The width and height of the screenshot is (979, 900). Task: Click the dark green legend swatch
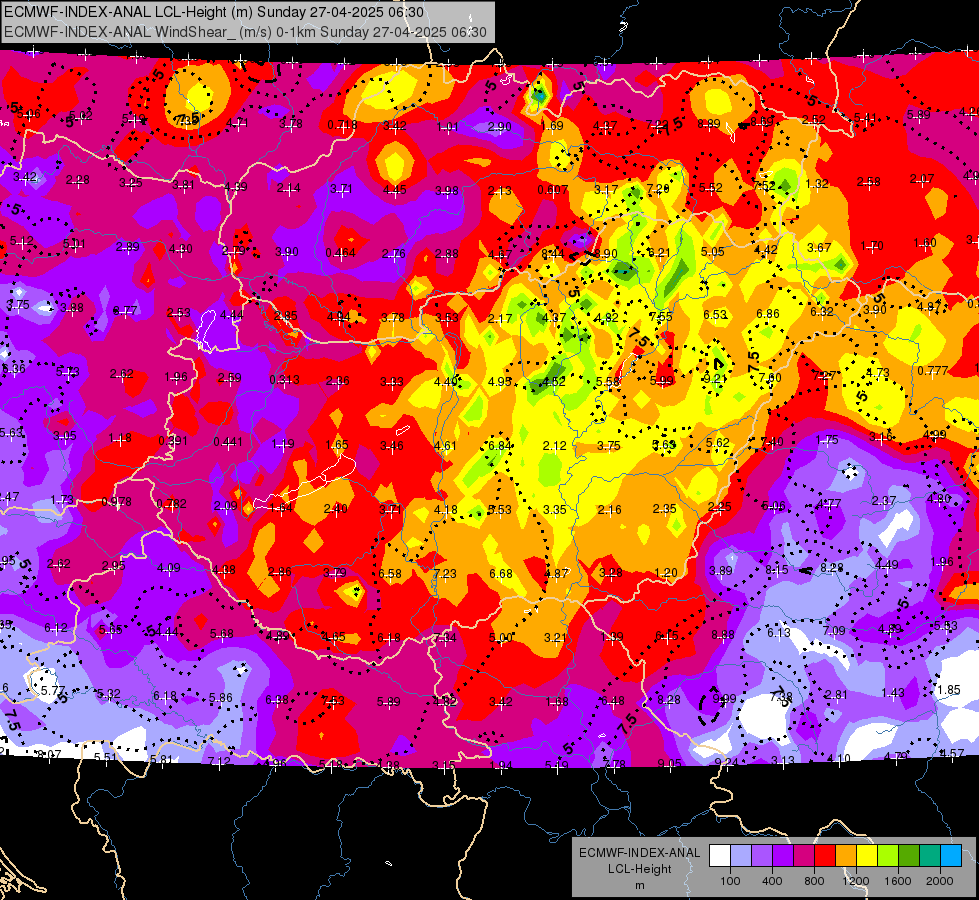pos(908,856)
